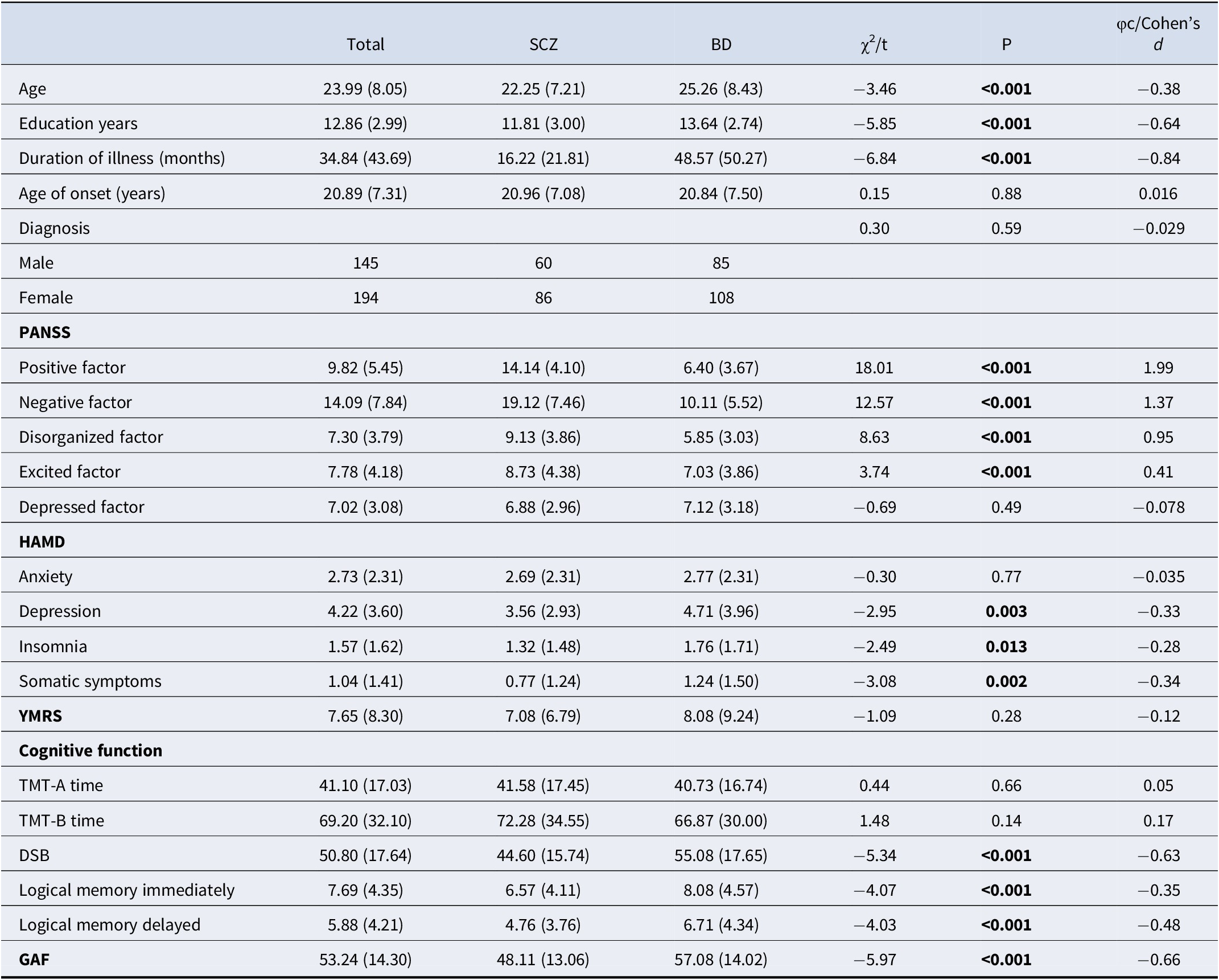Click the φc/Cohen's d header
The height and width of the screenshot is (980, 1219).
pyautogui.click(x=1158, y=34)
